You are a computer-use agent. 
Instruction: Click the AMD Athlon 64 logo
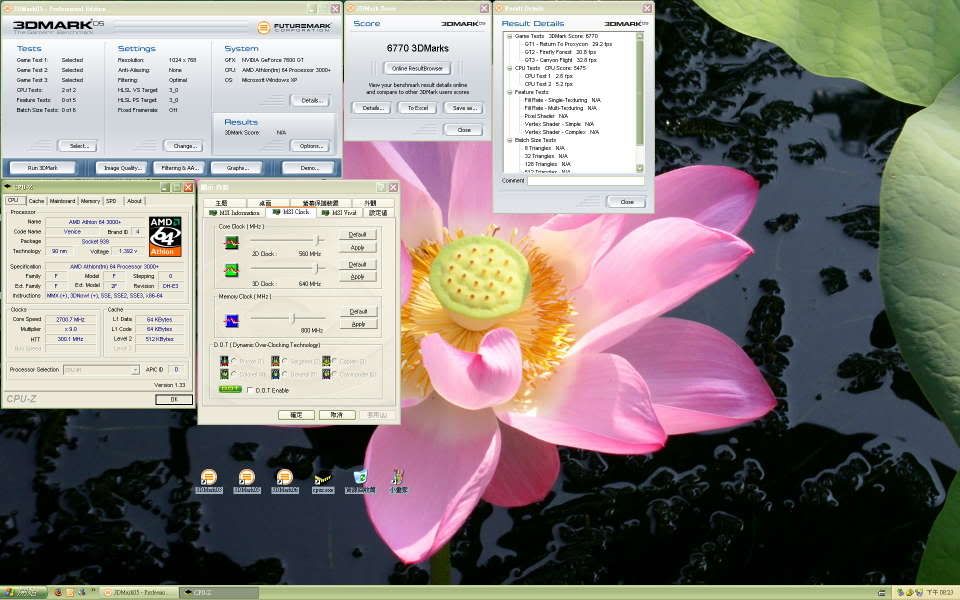pos(166,236)
